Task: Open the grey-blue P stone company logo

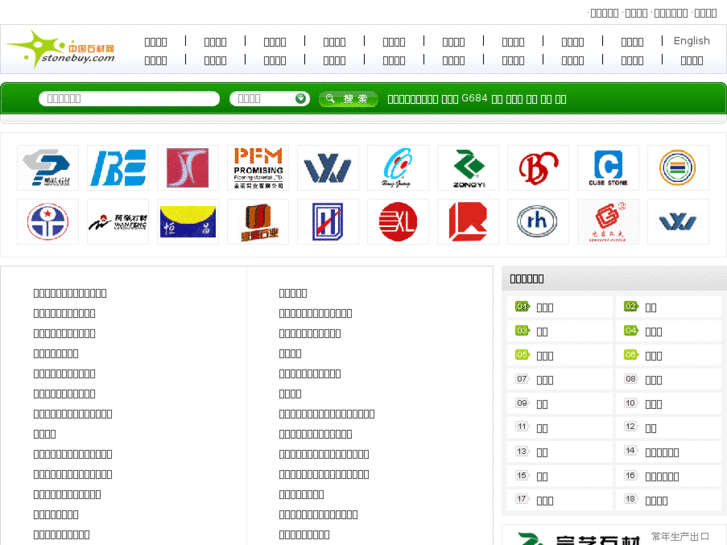Action: (x=48, y=168)
